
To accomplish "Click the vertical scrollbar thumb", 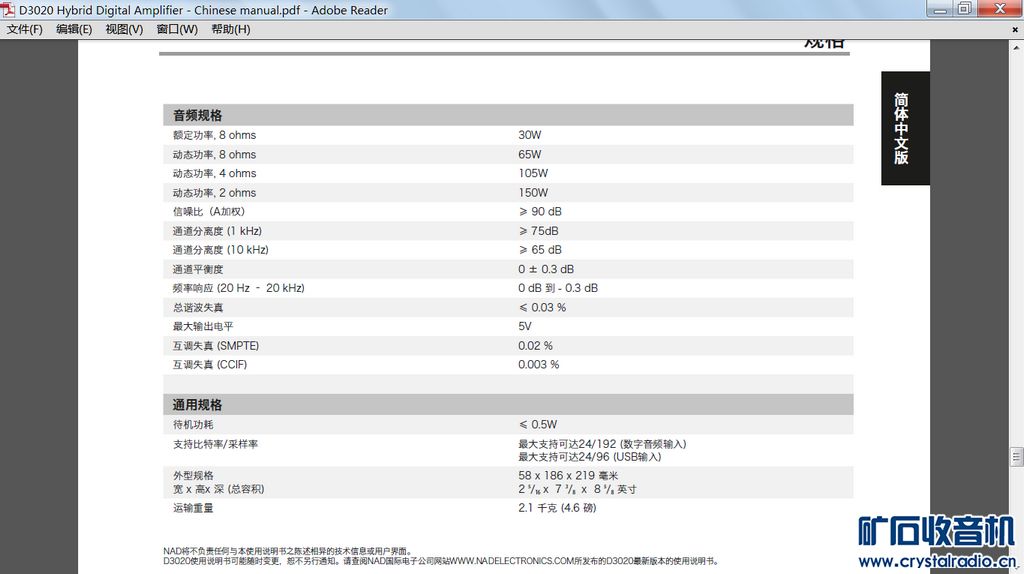I will (1016, 456).
